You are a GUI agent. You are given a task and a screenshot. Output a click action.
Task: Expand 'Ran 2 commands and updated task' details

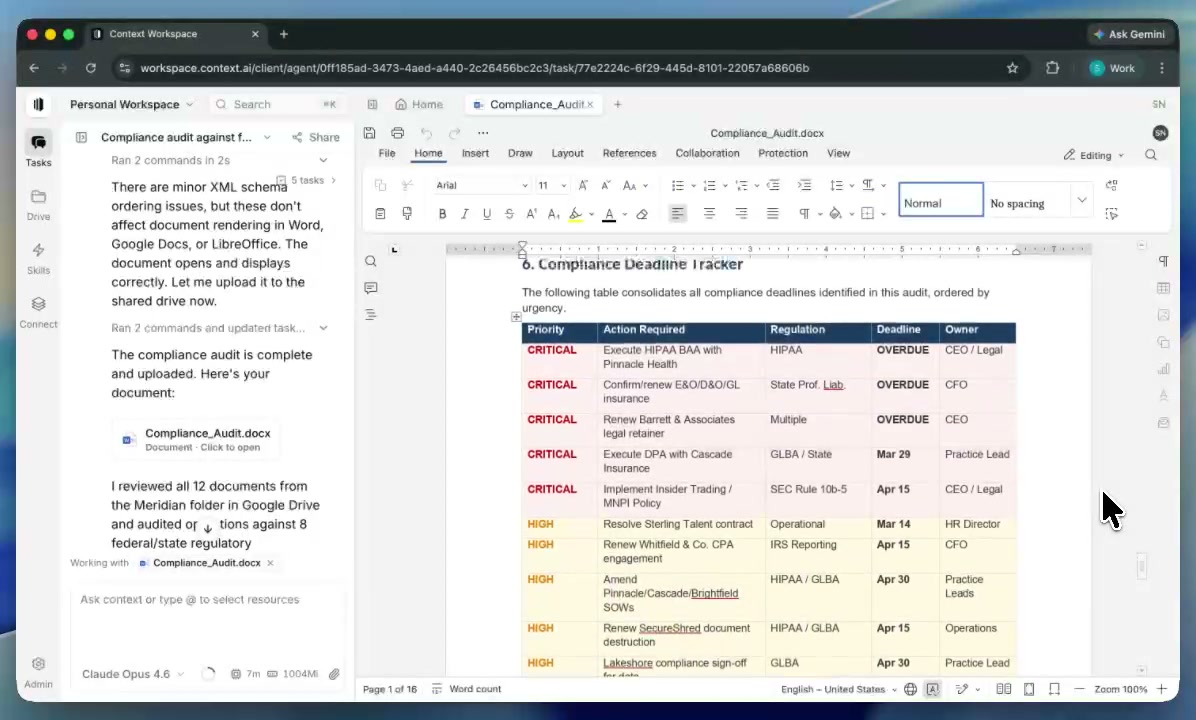323,328
